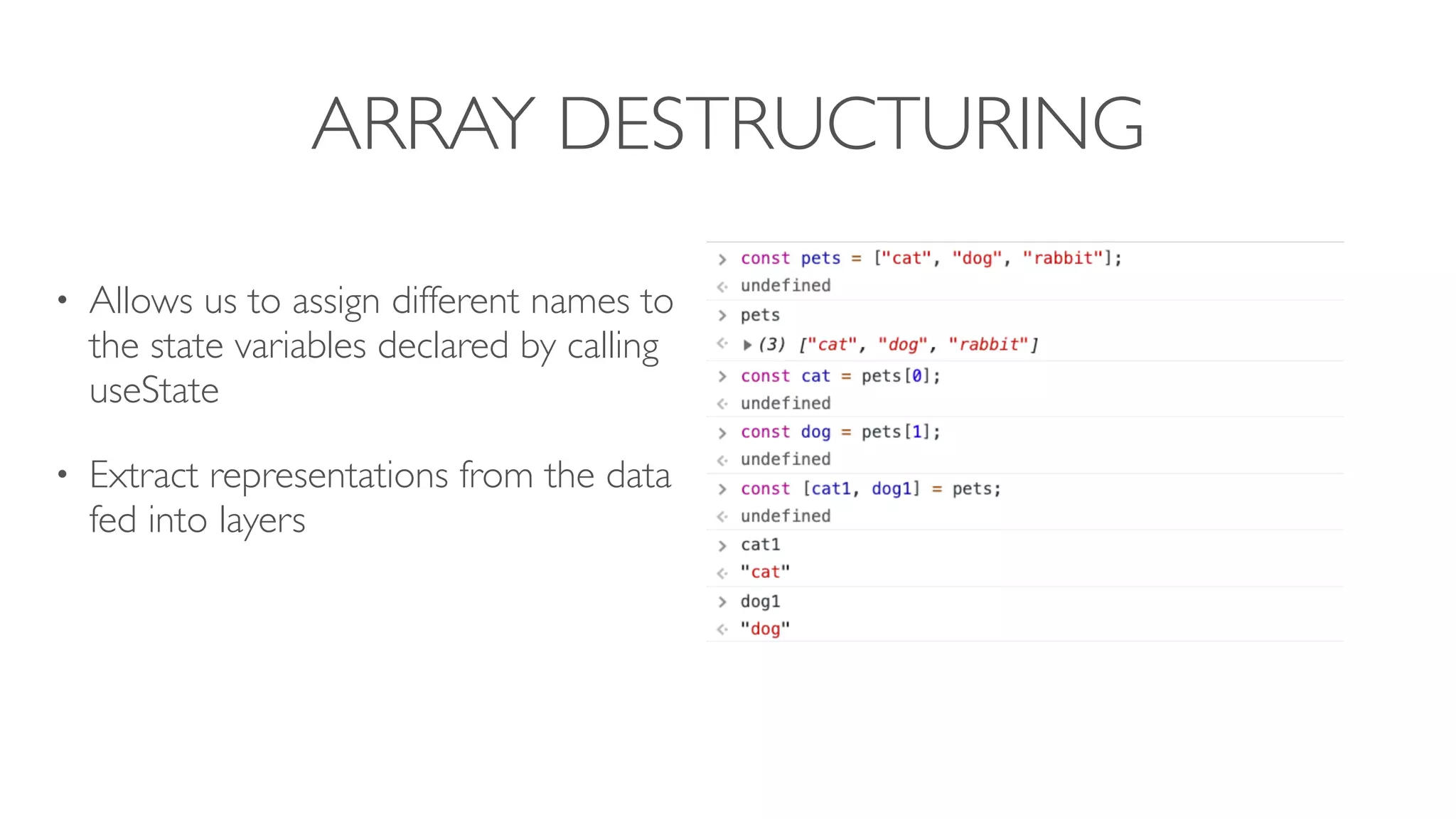Click the 'undefined' output below destructuring line
This screenshot has height=819, width=1456.
click(x=785, y=516)
